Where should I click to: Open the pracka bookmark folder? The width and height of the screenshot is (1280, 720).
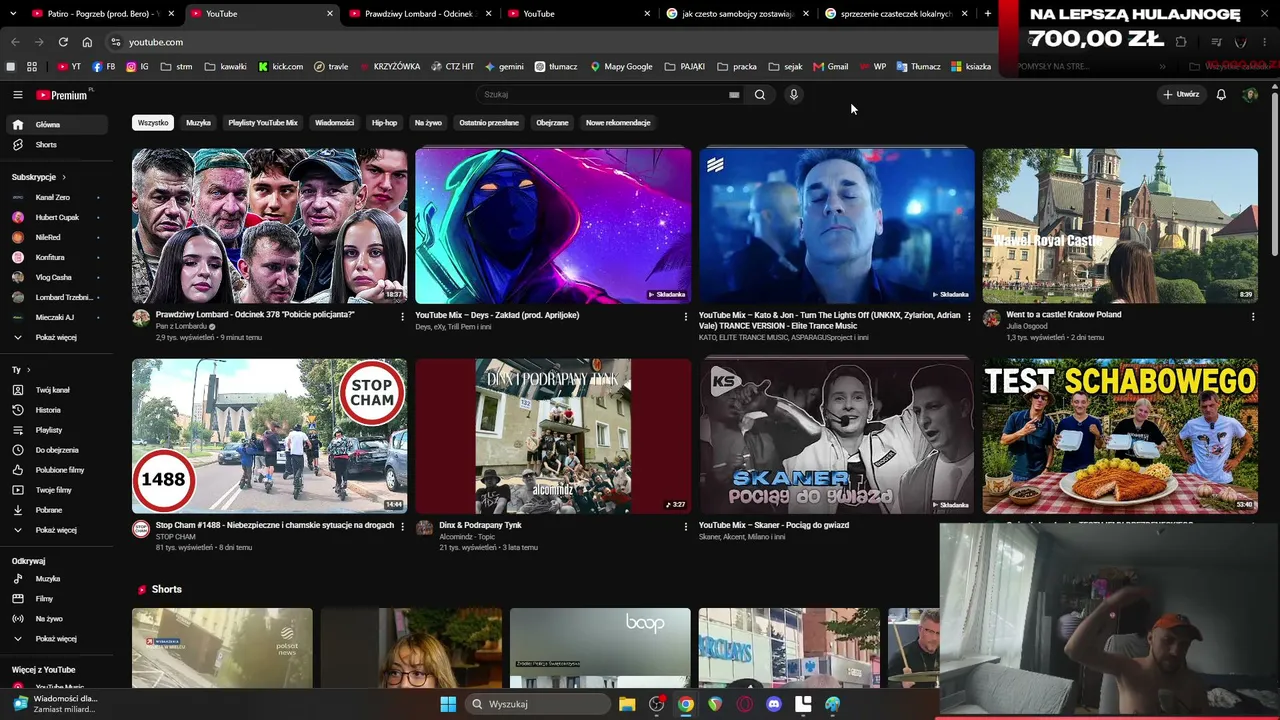736,67
